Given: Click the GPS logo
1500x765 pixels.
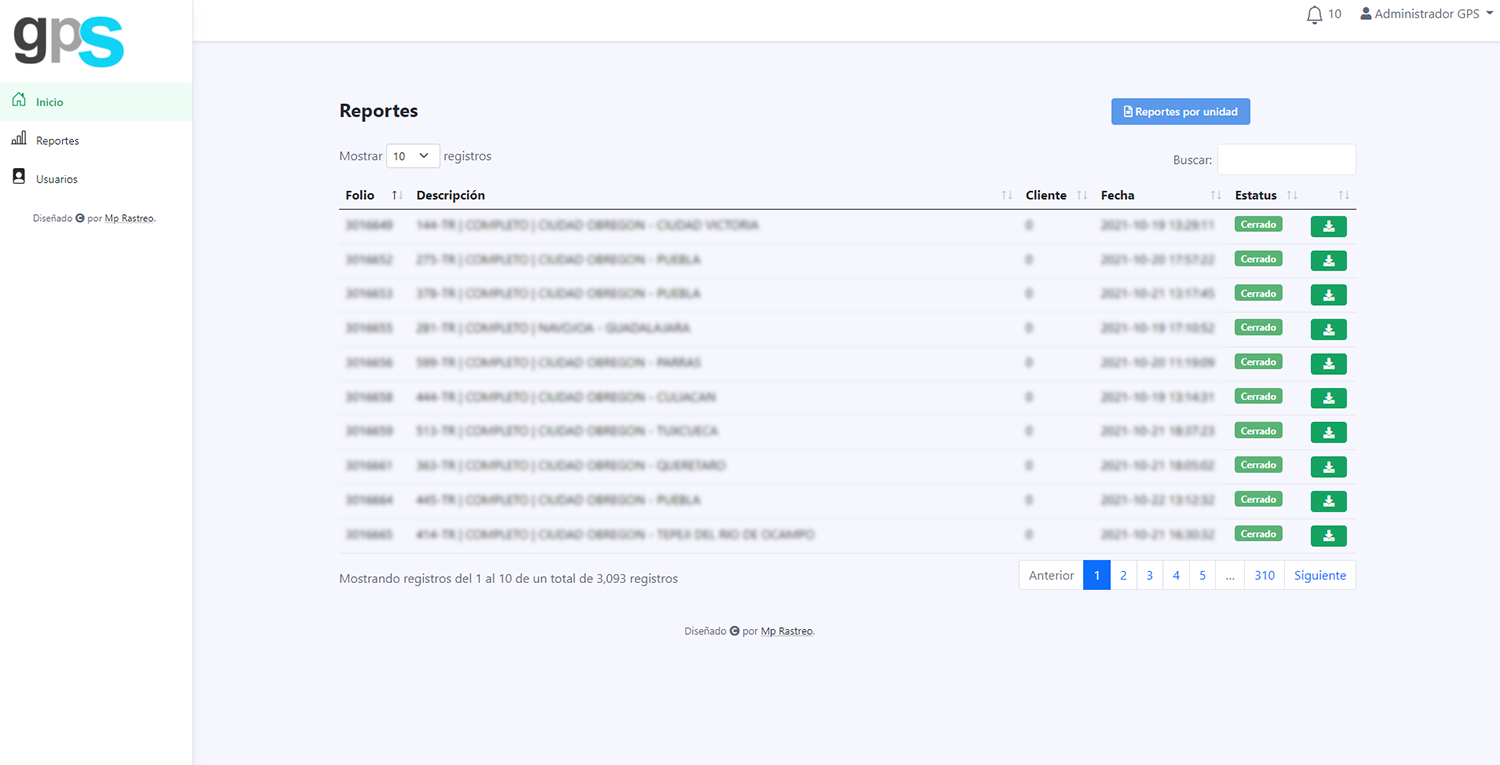Looking at the screenshot, I should point(68,42).
